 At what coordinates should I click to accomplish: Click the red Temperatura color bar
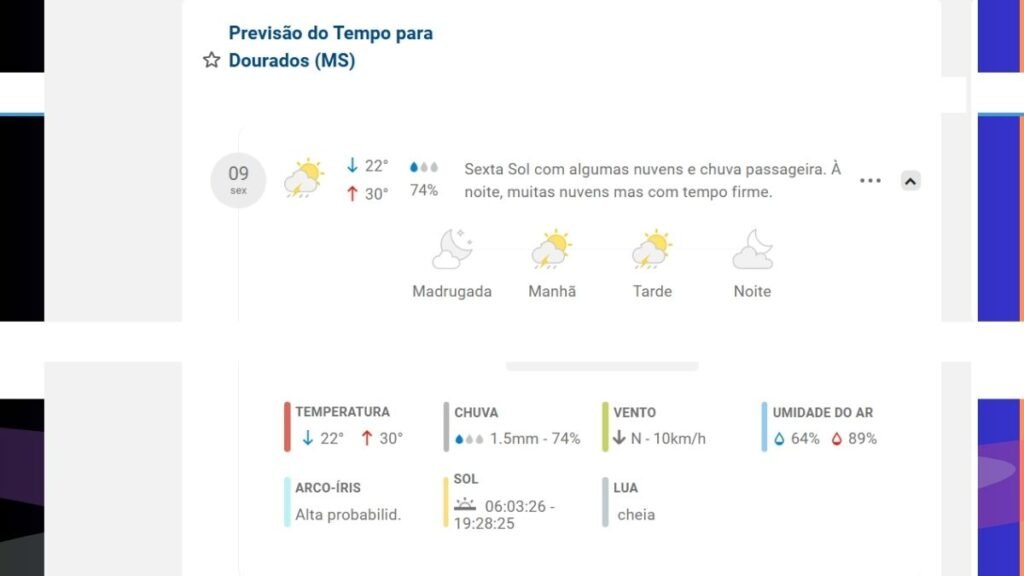(287, 427)
